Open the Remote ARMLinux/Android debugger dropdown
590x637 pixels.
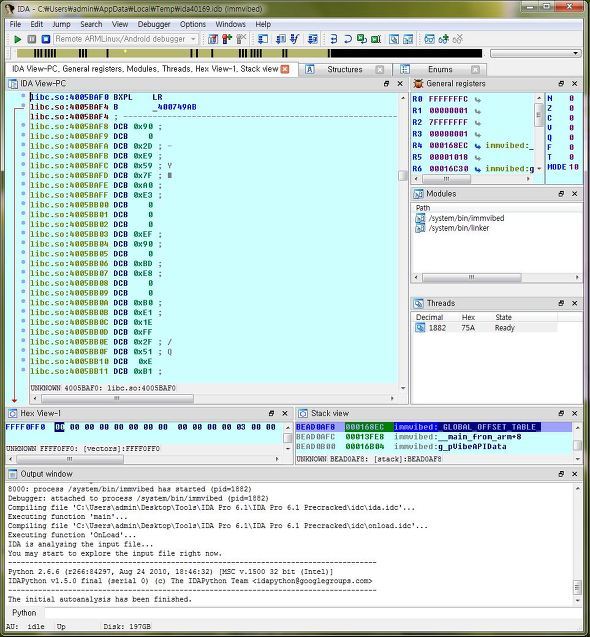(193, 39)
